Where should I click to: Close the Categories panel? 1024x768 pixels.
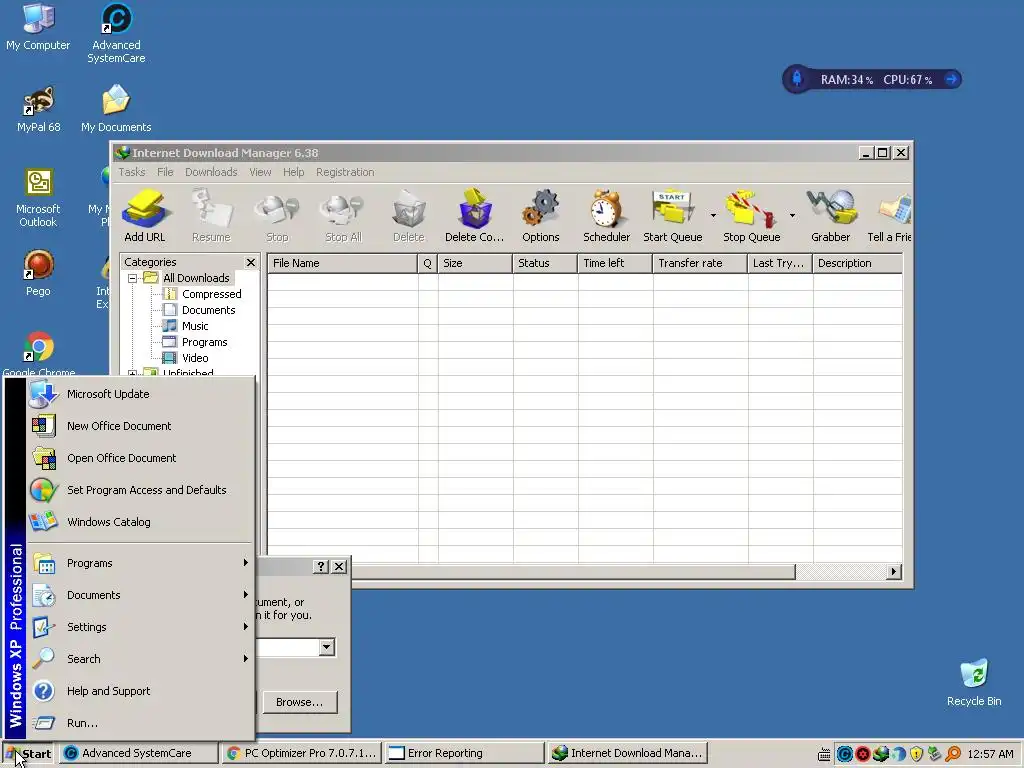click(251, 263)
